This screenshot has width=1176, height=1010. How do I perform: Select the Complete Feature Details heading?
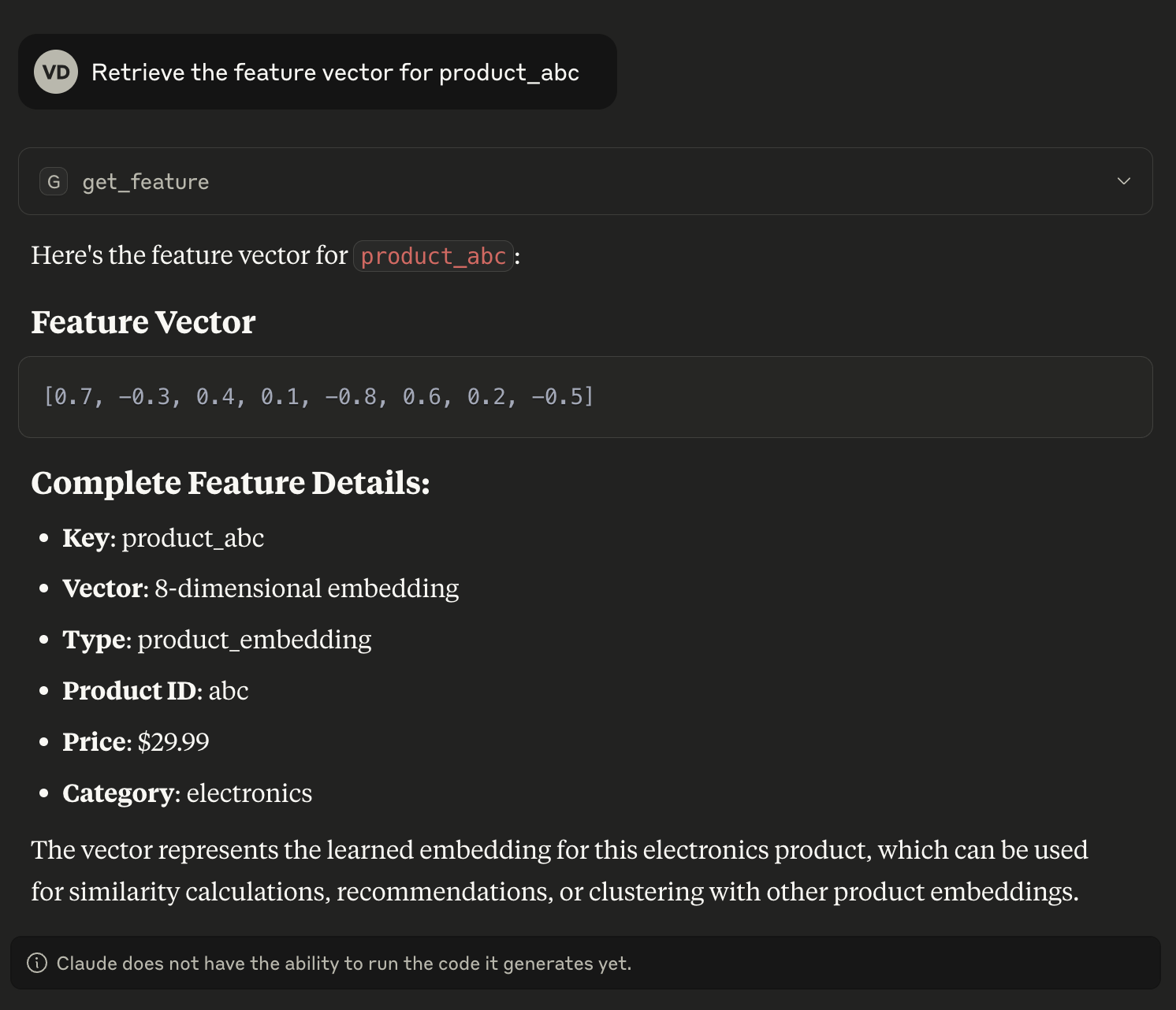coord(230,483)
